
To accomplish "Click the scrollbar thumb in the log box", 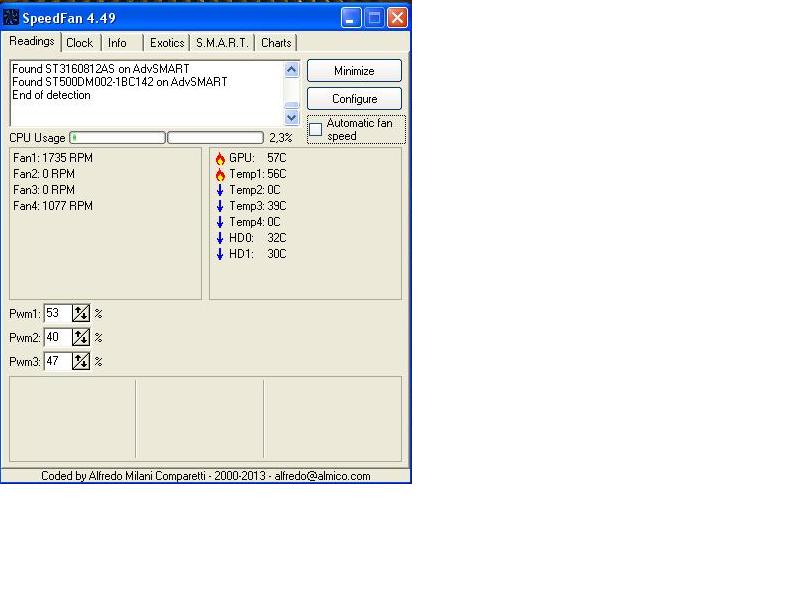I will tap(291, 105).
